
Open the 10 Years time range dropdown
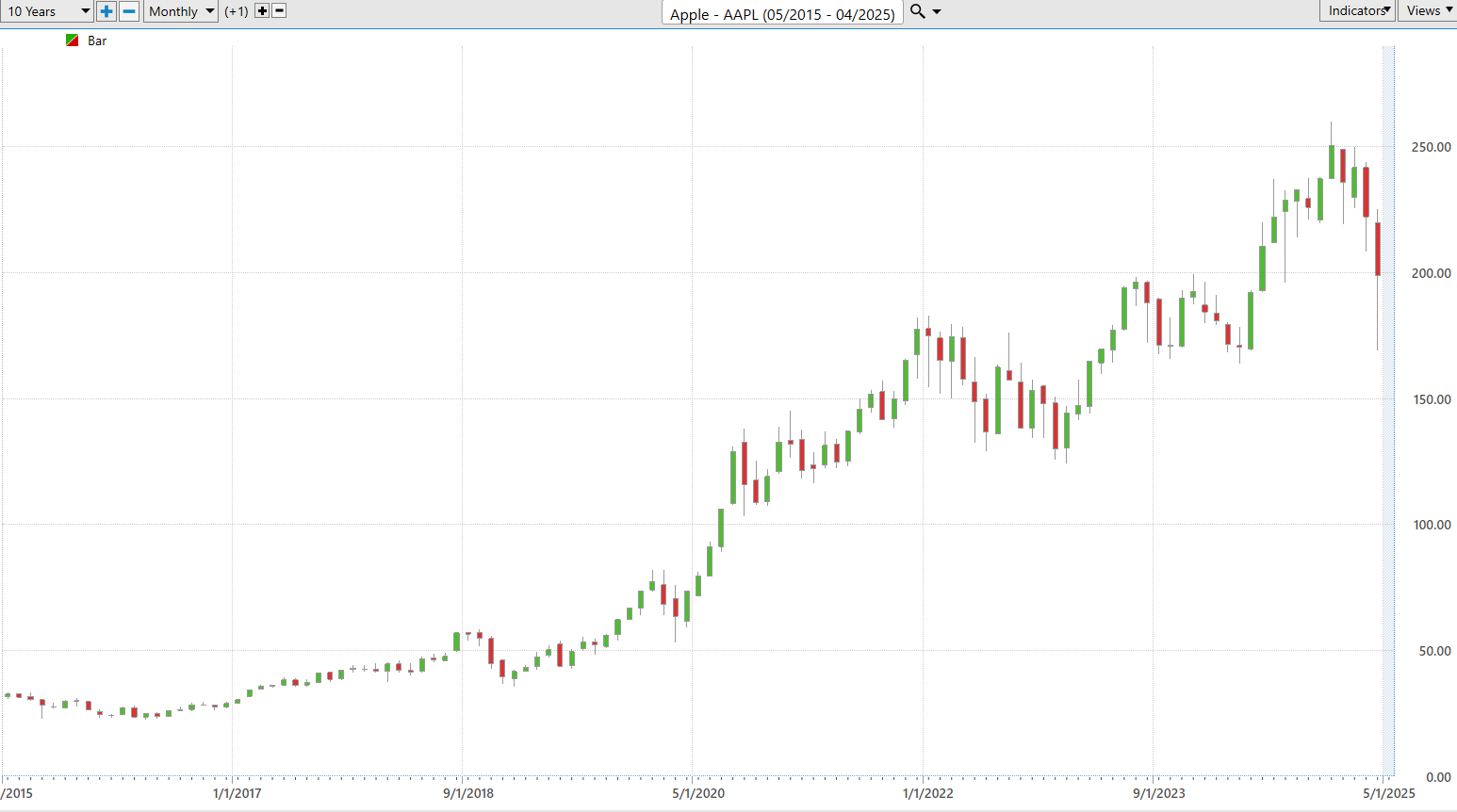click(x=47, y=11)
